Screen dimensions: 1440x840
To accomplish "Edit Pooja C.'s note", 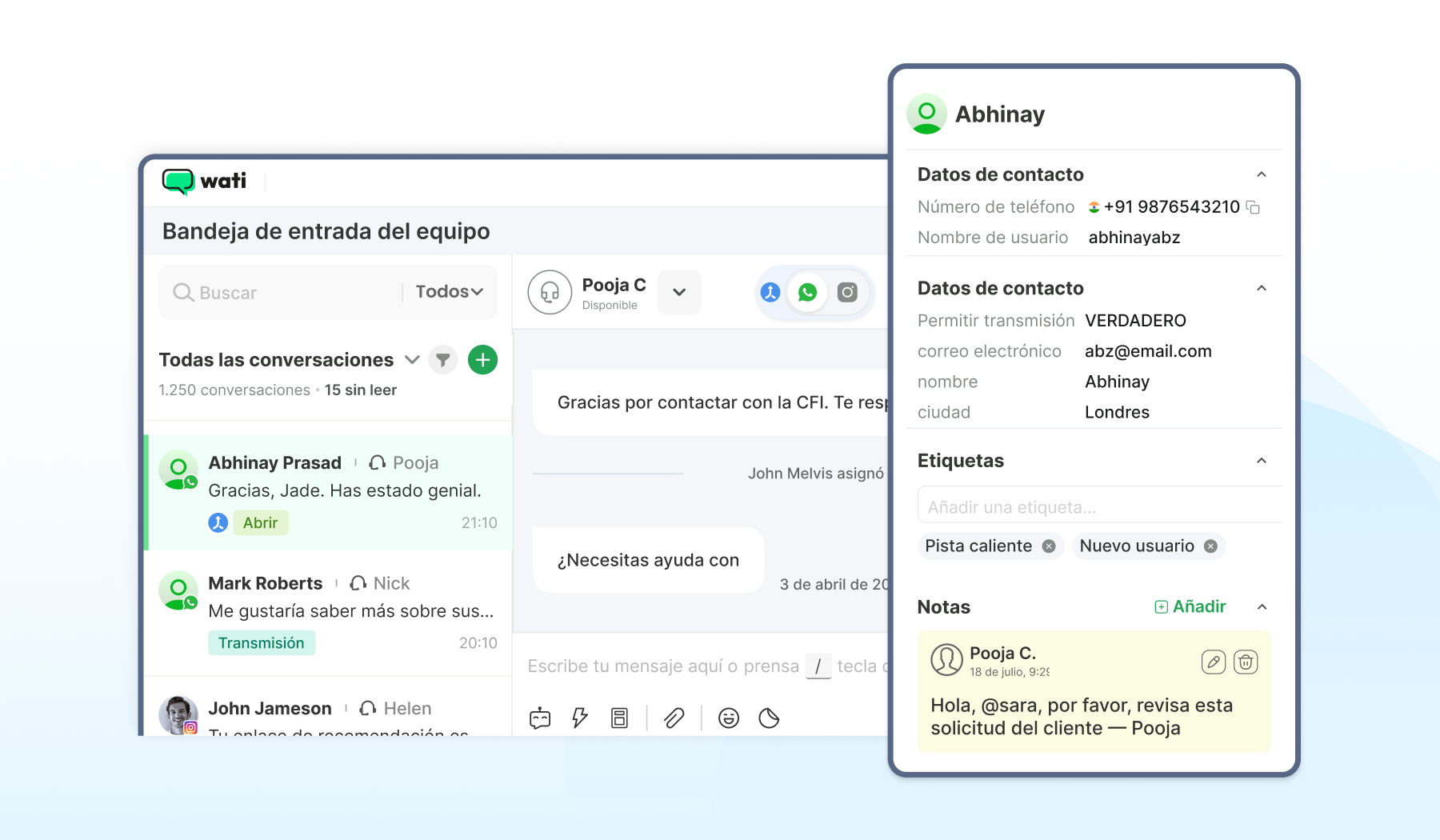I will click(1214, 662).
